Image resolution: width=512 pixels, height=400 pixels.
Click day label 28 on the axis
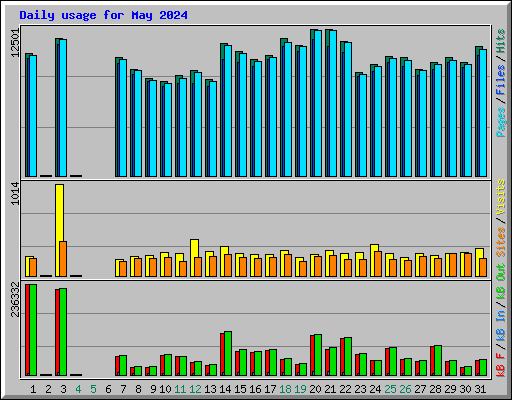pos(435,389)
